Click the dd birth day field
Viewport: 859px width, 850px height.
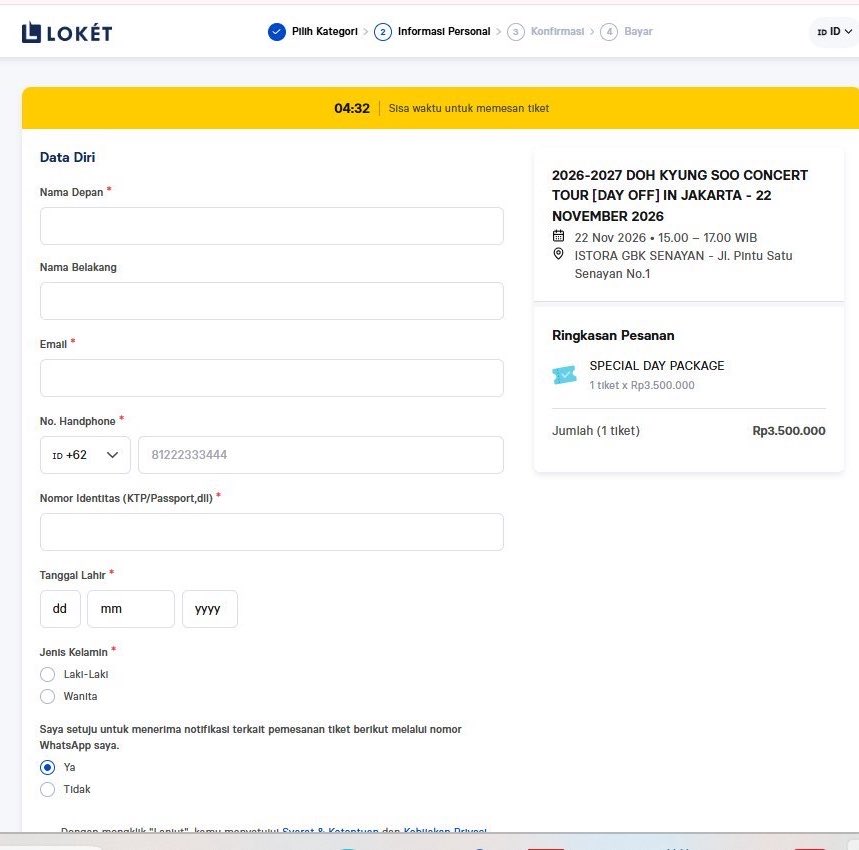tap(60, 608)
